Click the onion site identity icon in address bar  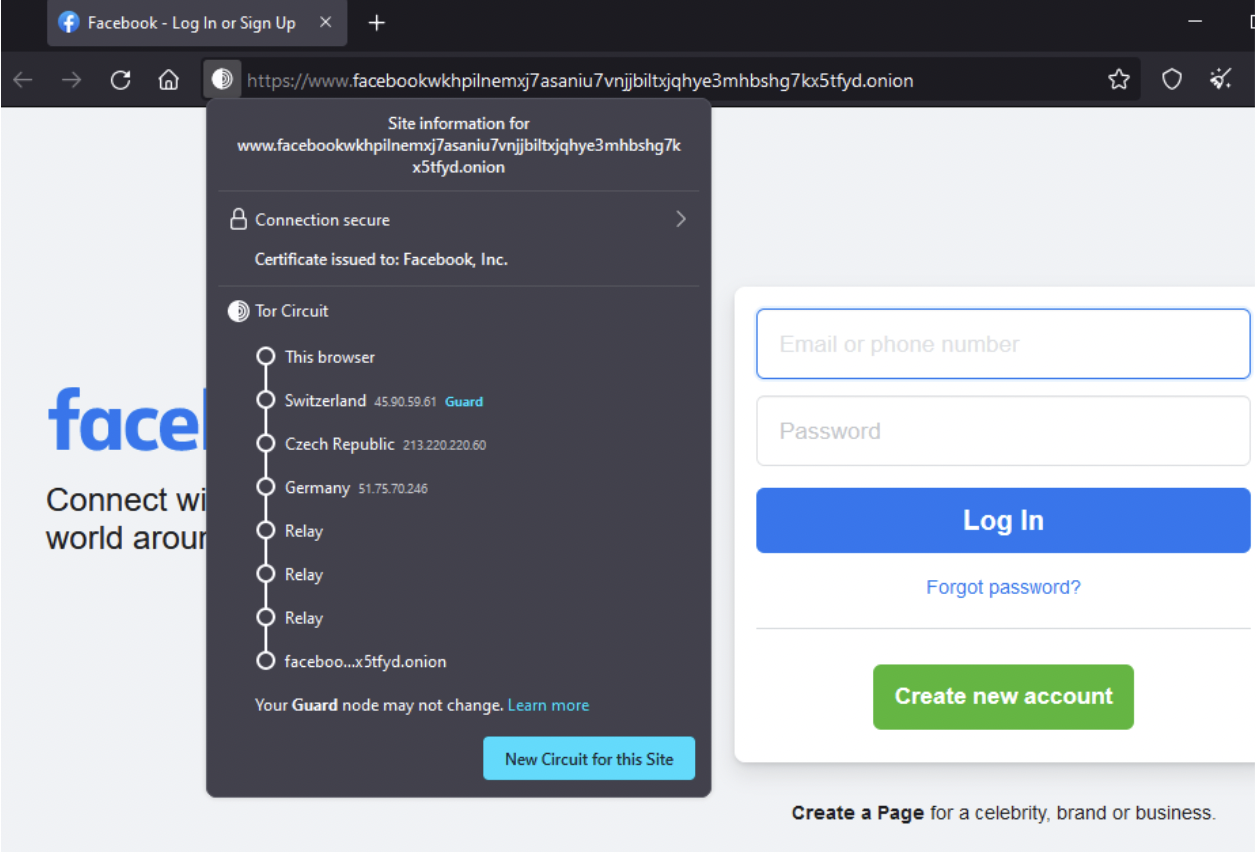pos(222,80)
